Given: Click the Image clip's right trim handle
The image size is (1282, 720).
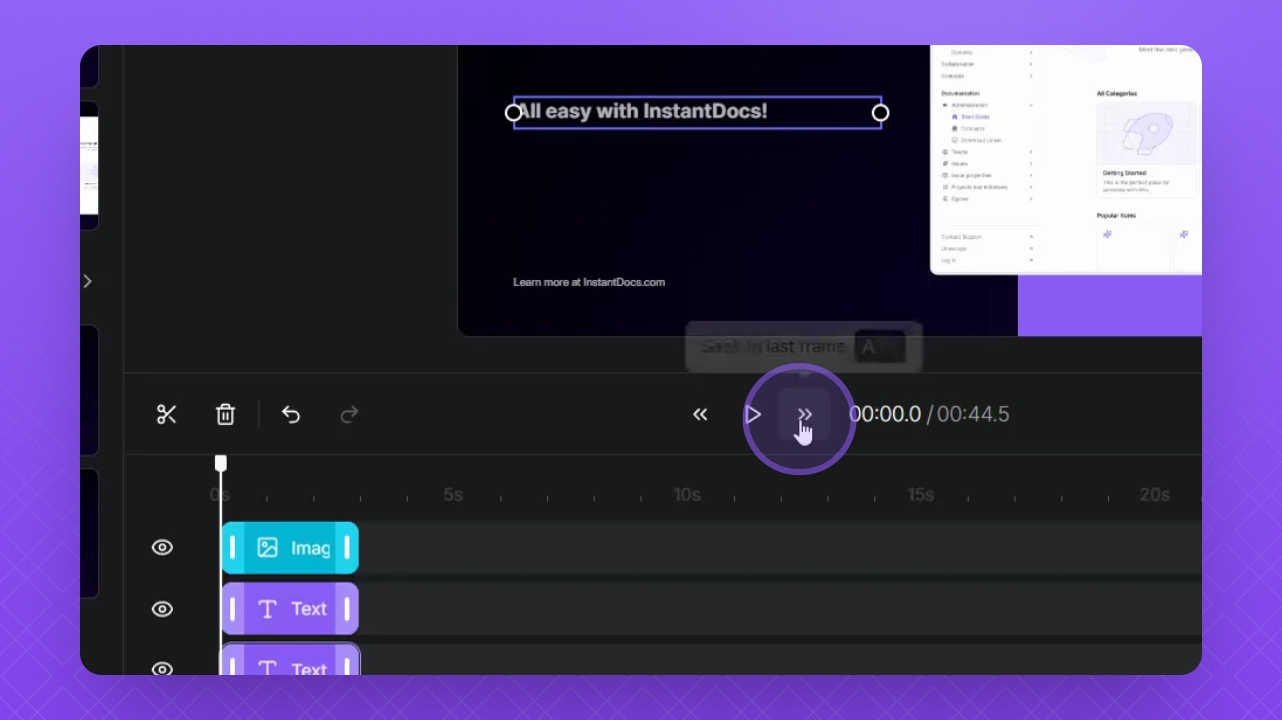Looking at the screenshot, I should [x=347, y=548].
